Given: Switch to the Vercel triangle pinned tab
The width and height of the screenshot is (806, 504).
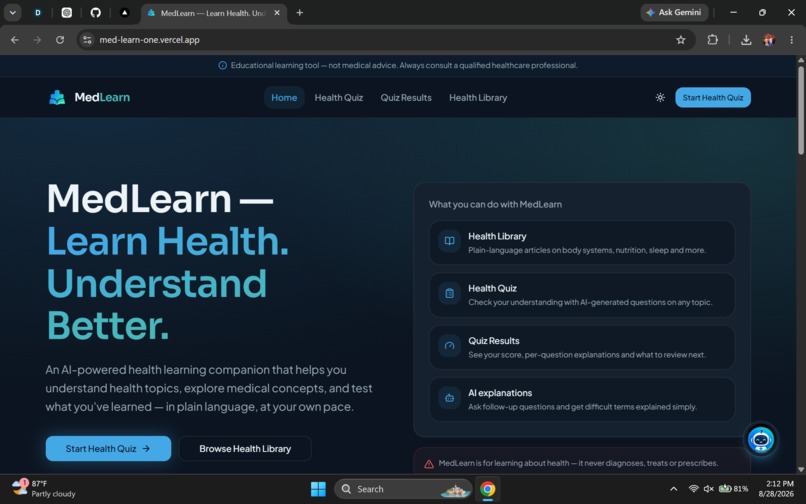Looking at the screenshot, I should [x=124, y=13].
